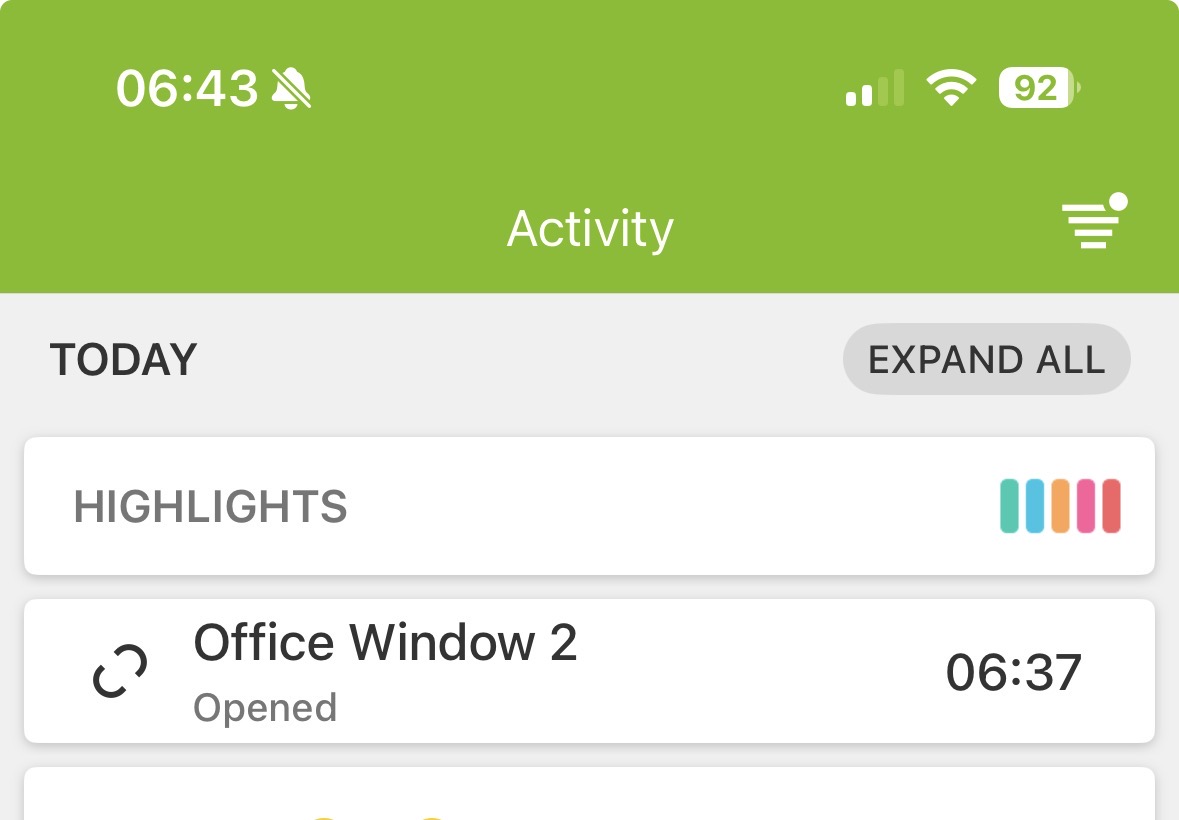Tap the TODAY section header
The height and width of the screenshot is (820, 1179).
[124, 360]
